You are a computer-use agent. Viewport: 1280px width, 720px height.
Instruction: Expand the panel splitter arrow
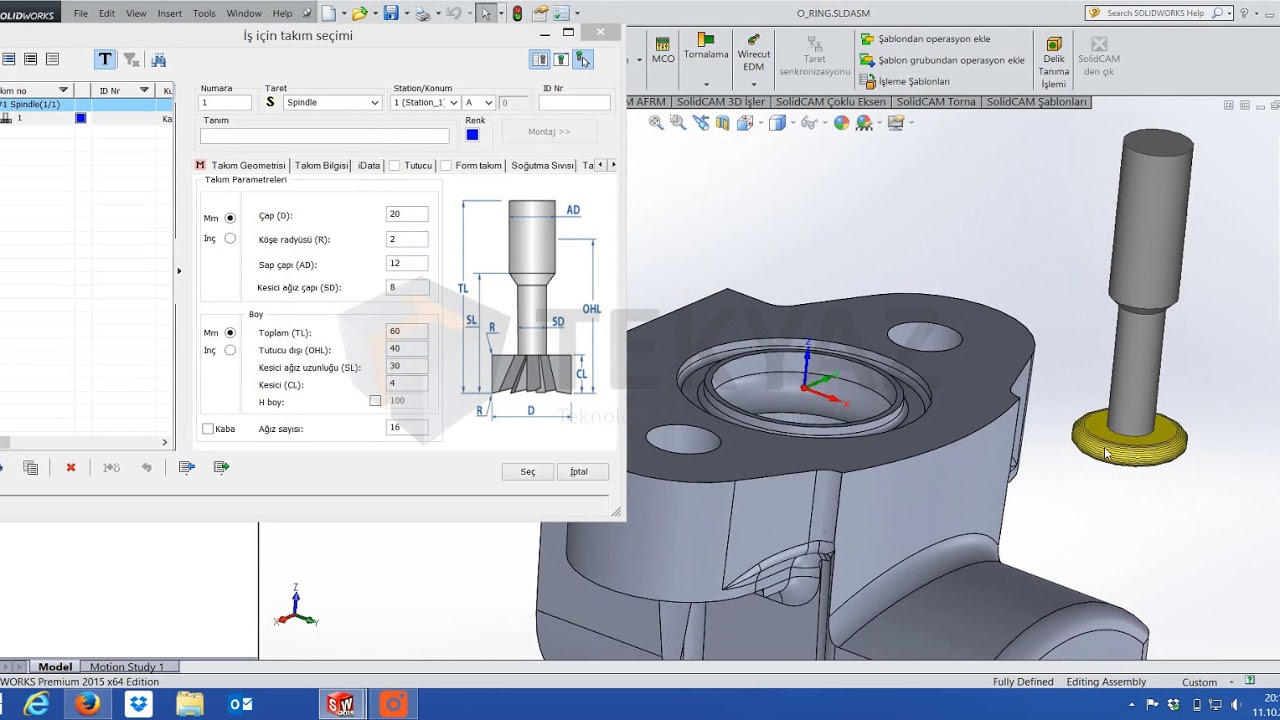point(179,270)
